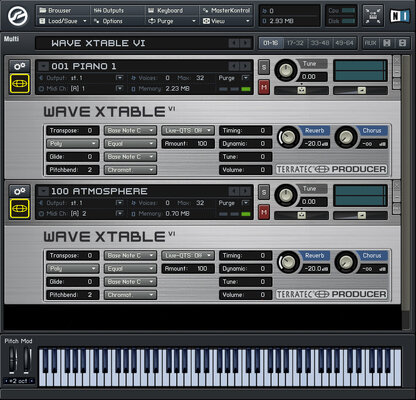
Task: Click the Pitch wheel
Action: 12,360
